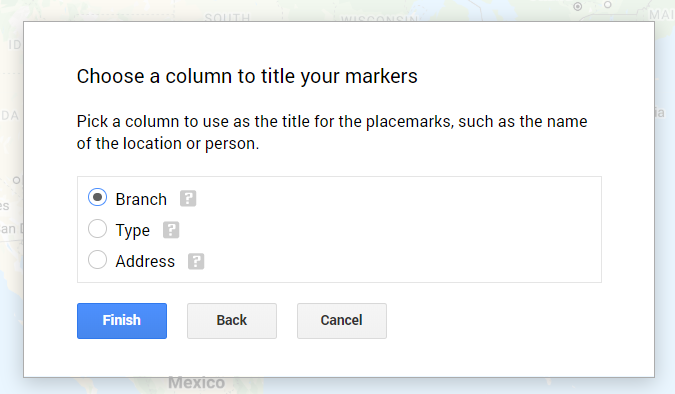Click the 'Choose a column' dialog heading
675x394 pixels.
click(247, 76)
